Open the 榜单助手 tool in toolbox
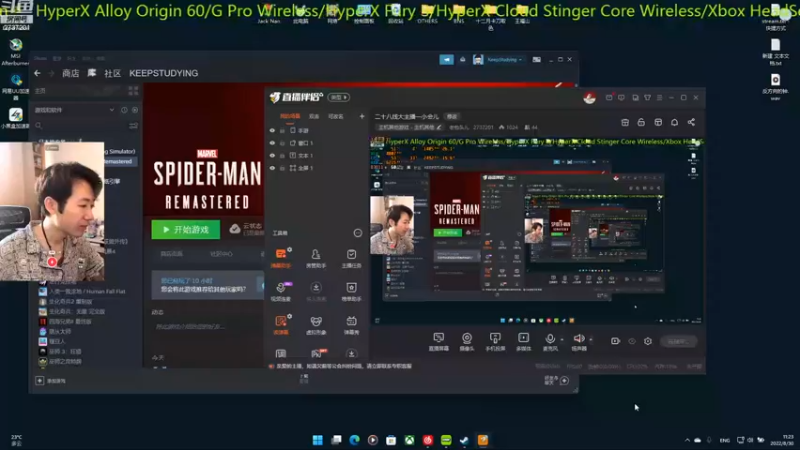 [351, 291]
